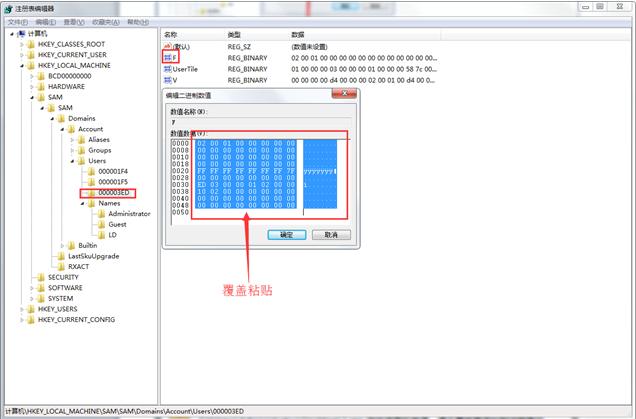Click the 取消 button in binary editor
Viewport: 636px width, 419px height.
[x=331, y=235]
